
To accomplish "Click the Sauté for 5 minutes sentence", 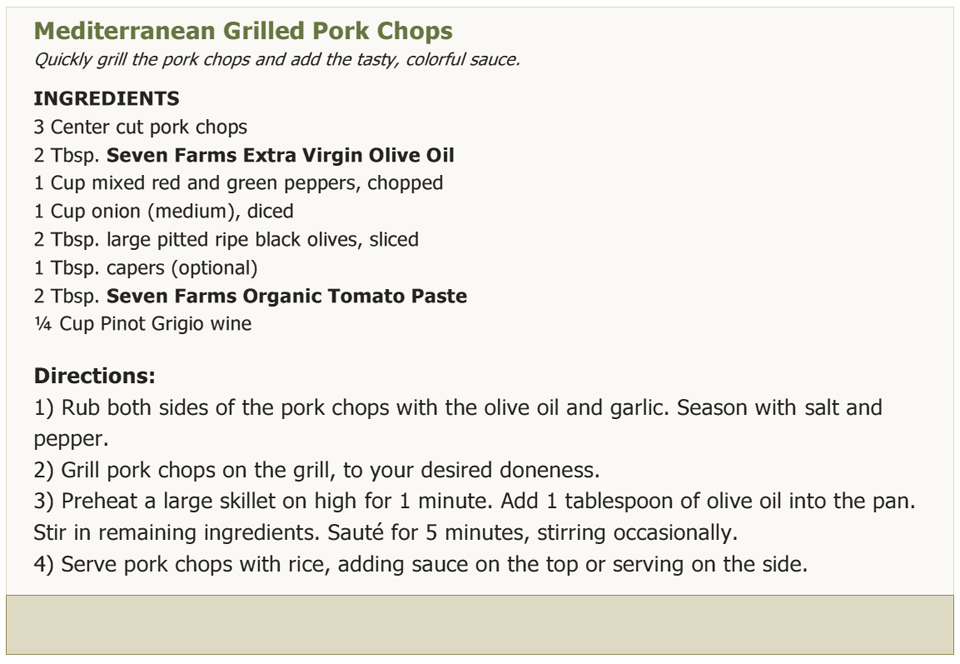I will tap(532, 532).
